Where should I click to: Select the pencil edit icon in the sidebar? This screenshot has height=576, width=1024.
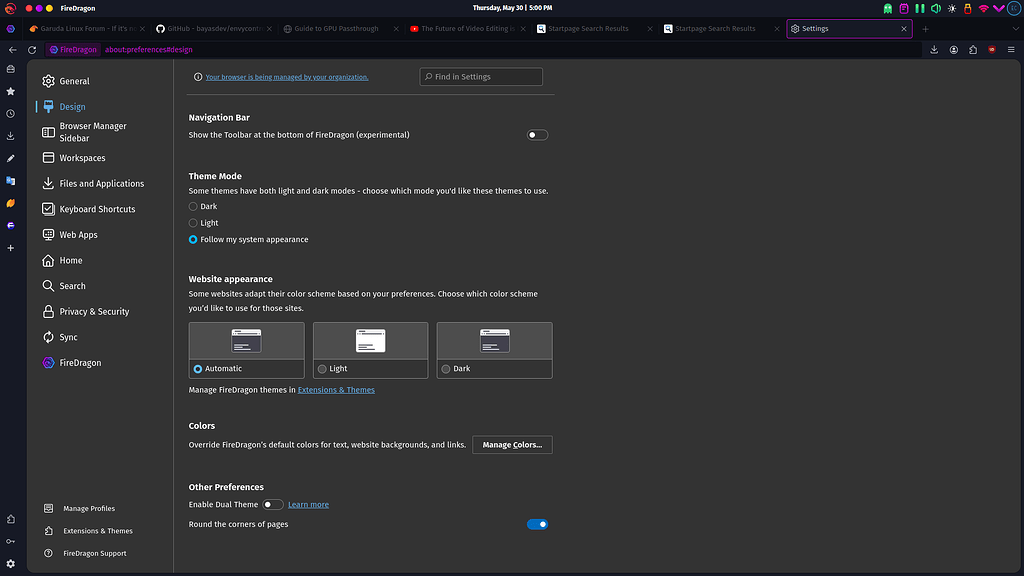(x=10, y=158)
